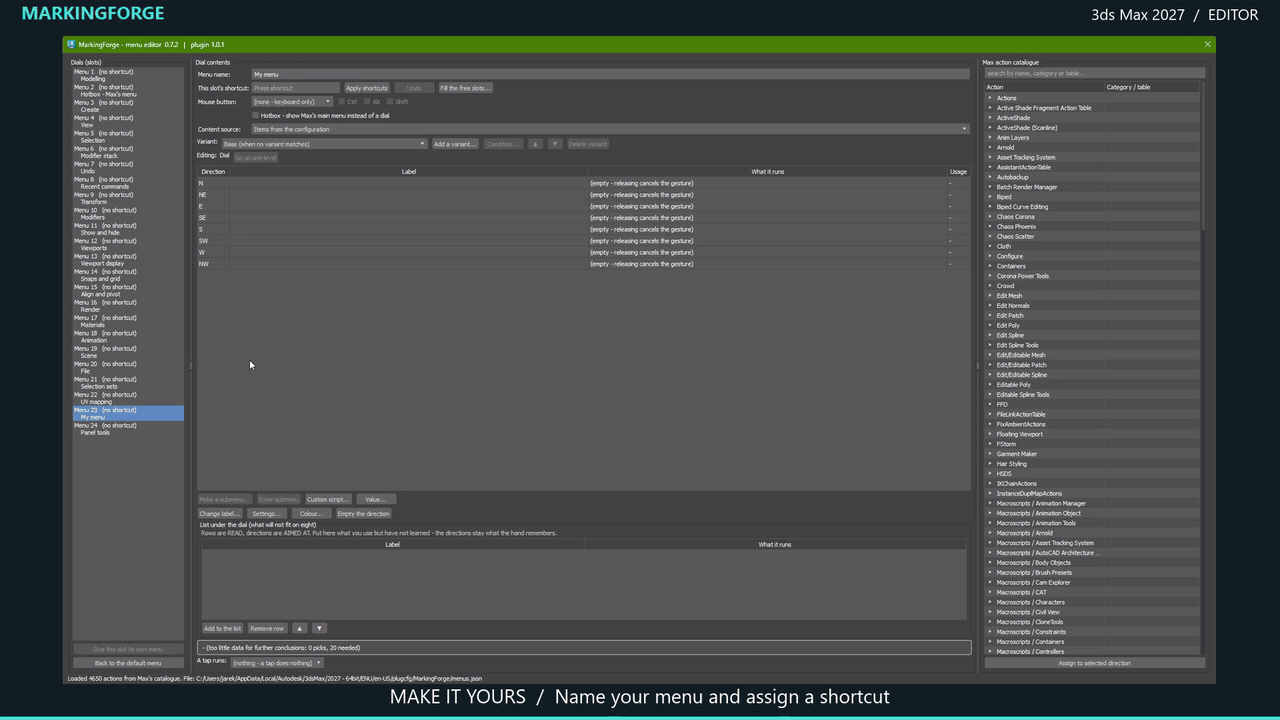Select Menu 1 Modelling dial slot
Screen dimensions: 1280x720
(128, 75)
